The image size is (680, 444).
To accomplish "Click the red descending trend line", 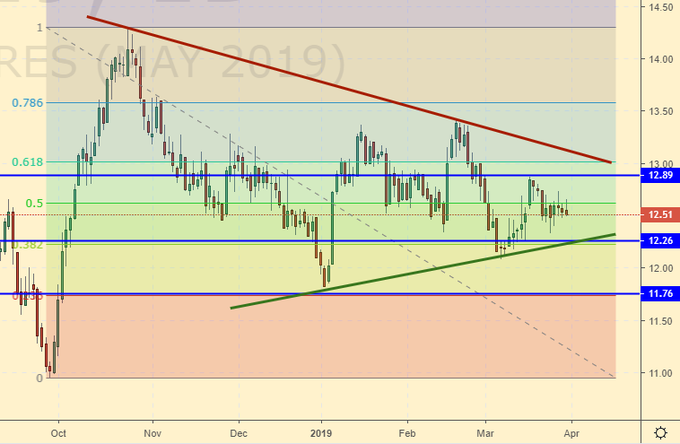I will 350,90.
